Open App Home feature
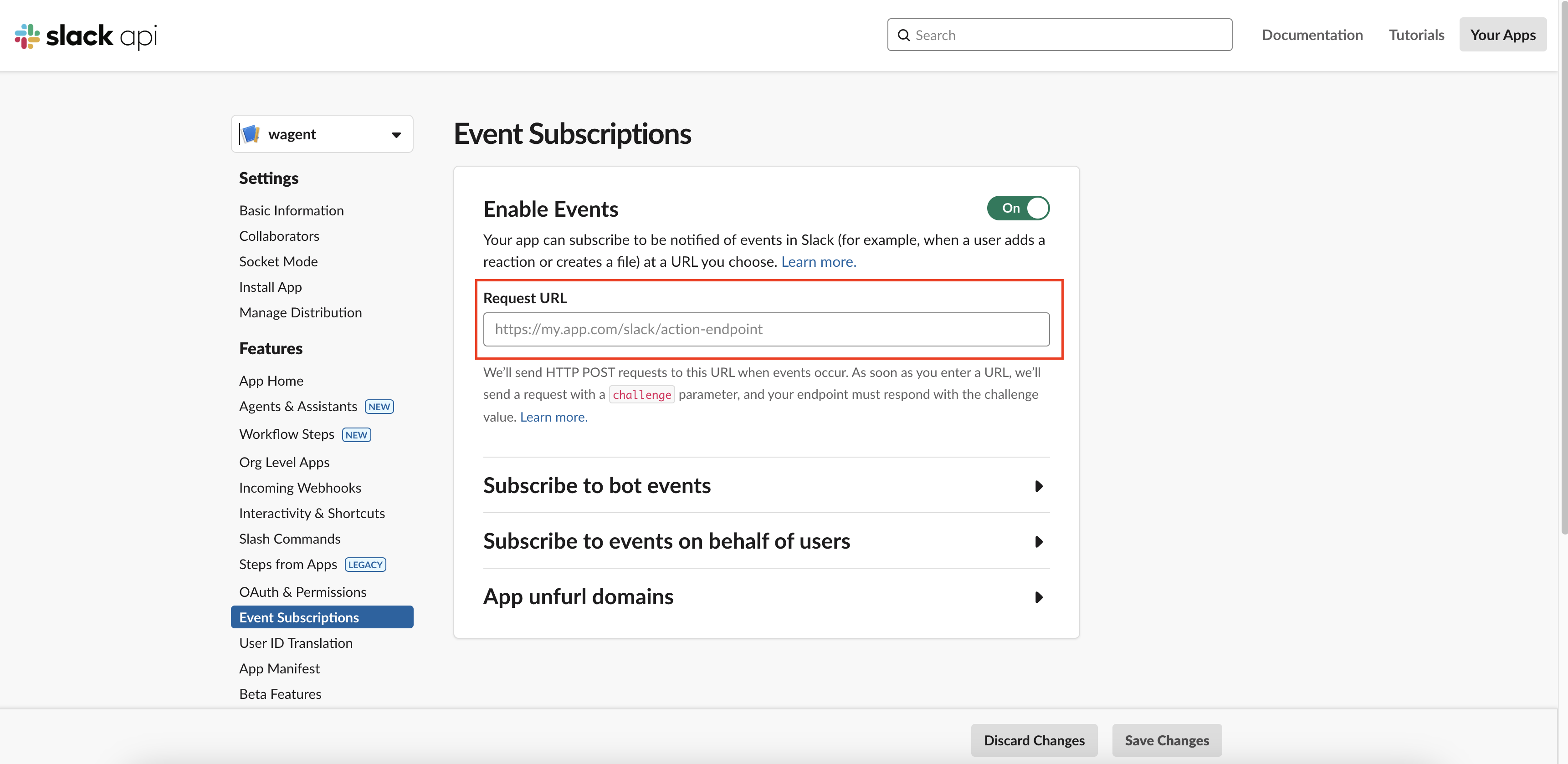Screen dimensions: 1568x764 tap(272, 381)
